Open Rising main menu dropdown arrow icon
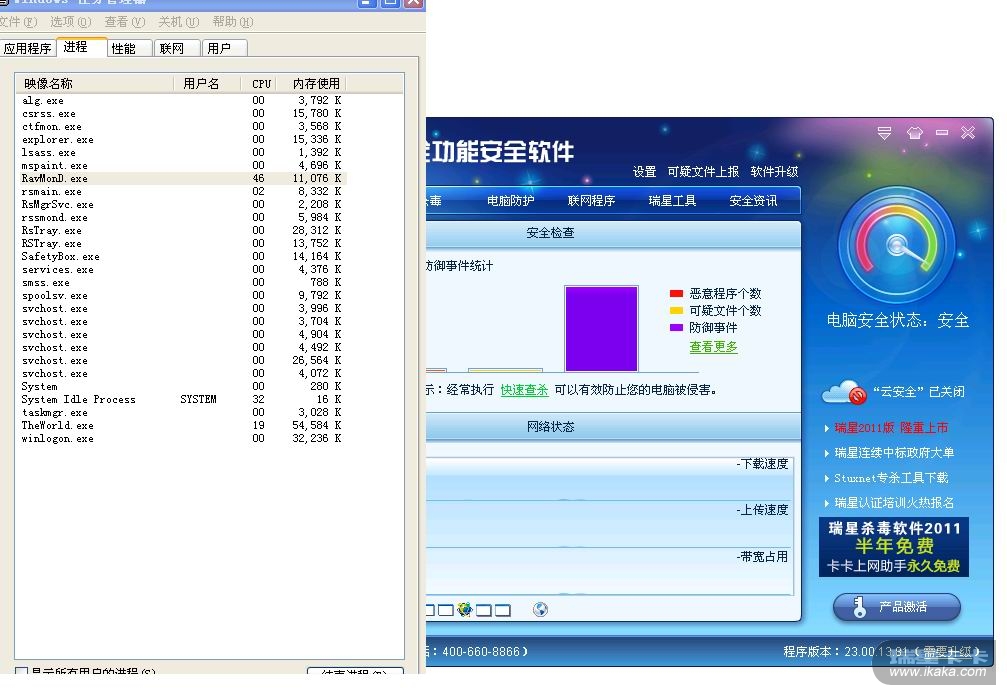The image size is (1007, 692). click(884, 133)
